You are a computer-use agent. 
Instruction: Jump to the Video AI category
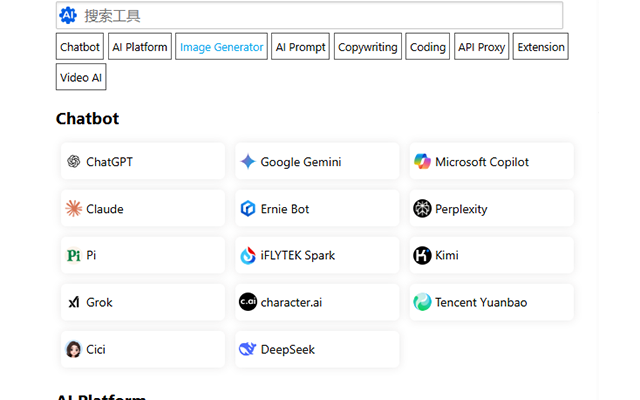[81, 77]
